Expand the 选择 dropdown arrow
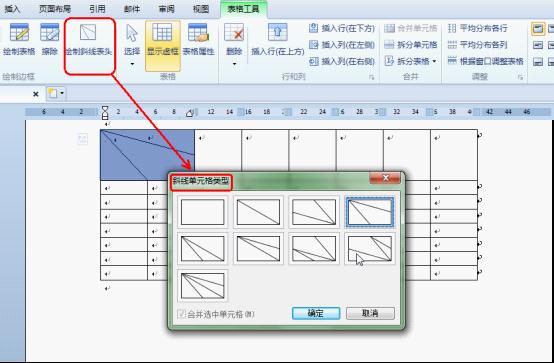Viewport: 554px width, 363px height. pos(132,64)
